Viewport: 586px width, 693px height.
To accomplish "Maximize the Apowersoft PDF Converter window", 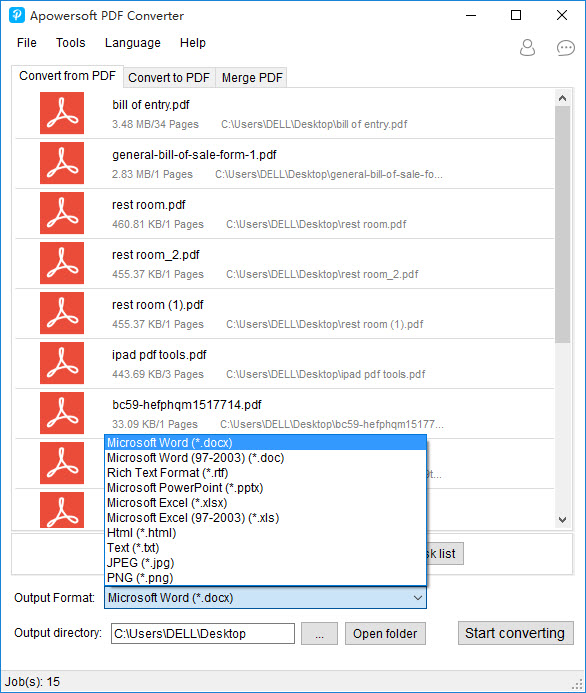I will click(516, 15).
